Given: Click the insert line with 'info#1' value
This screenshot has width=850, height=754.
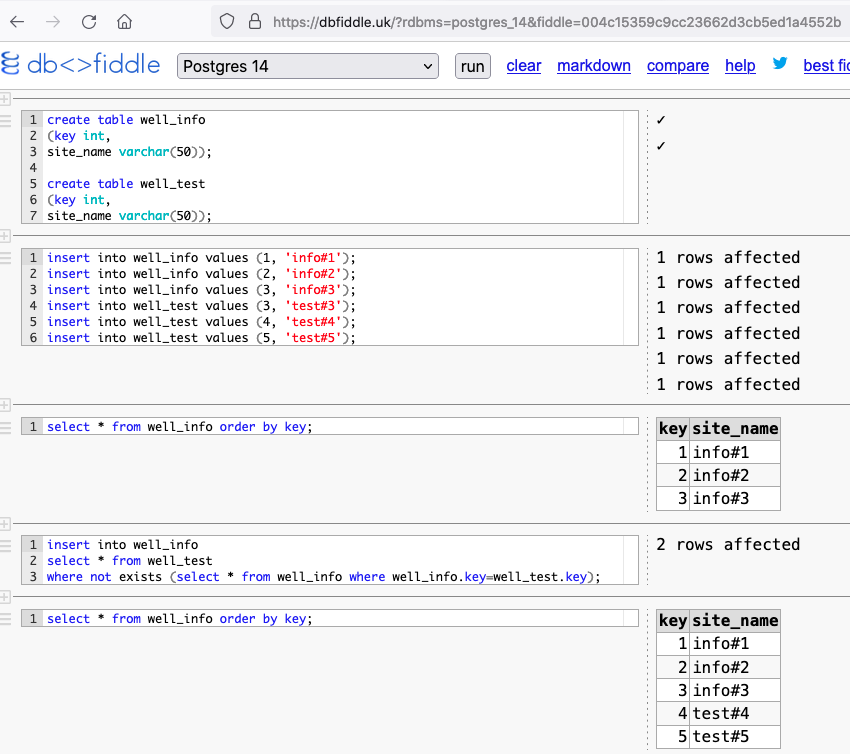Looking at the screenshot, I should (x=201, y=257).
